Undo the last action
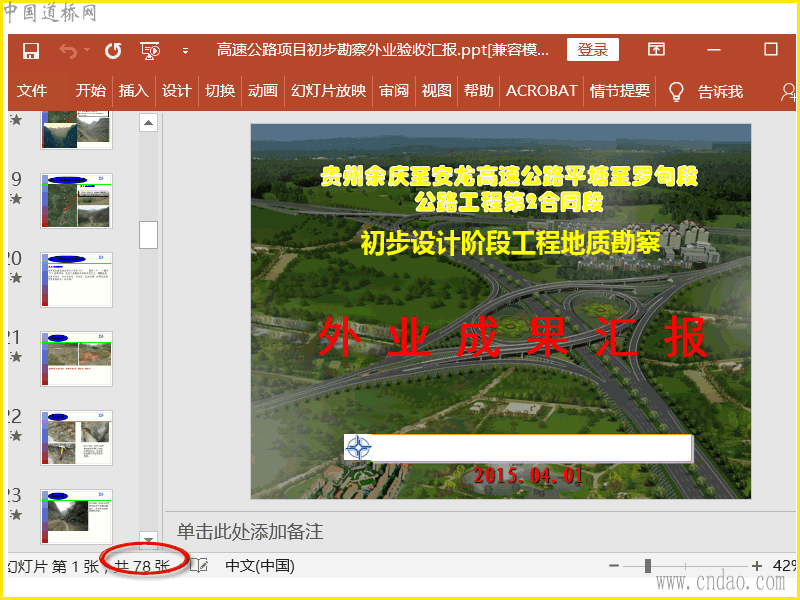 [x=68, y=51]
